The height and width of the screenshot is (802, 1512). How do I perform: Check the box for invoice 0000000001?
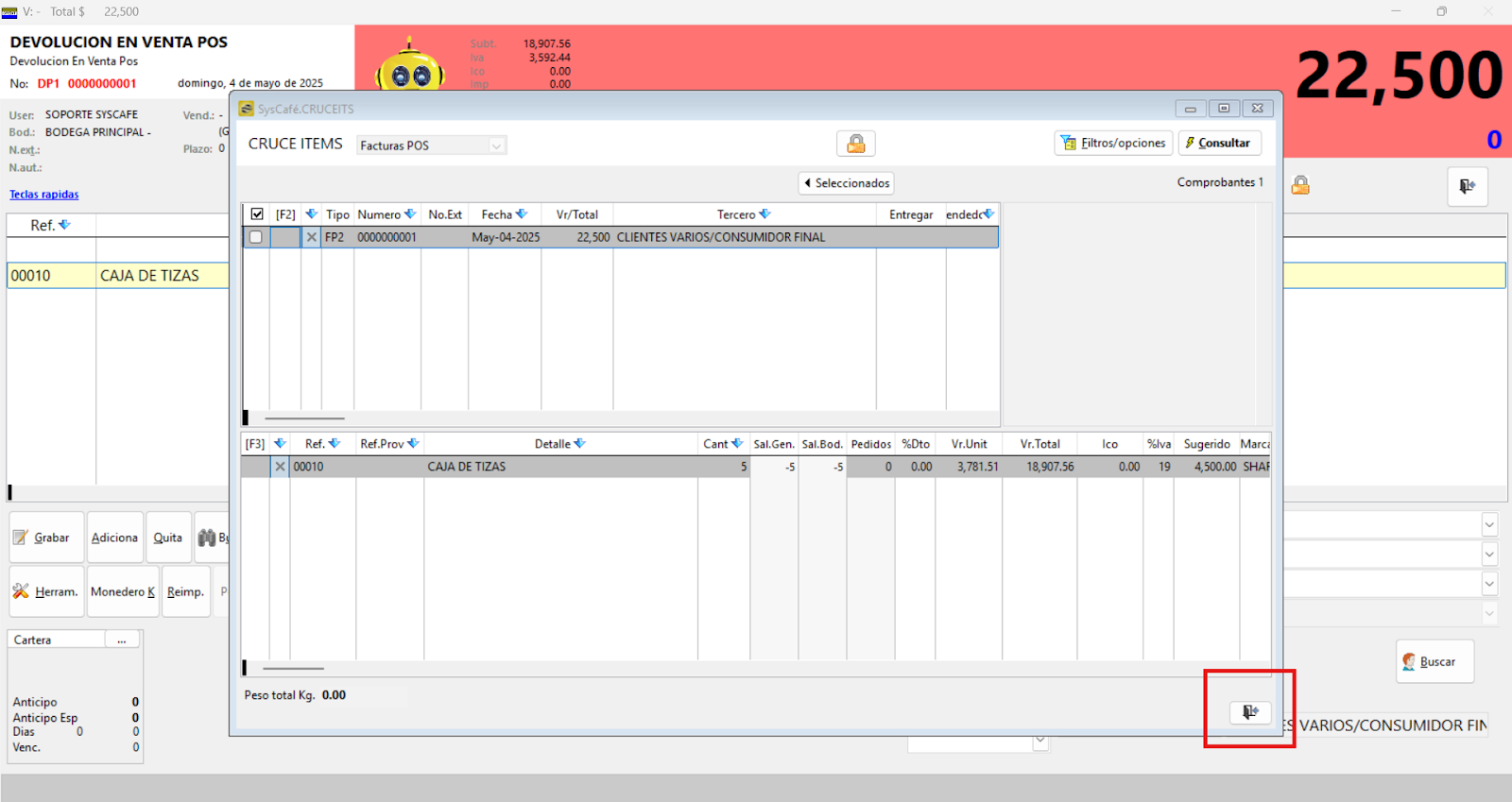click(x=255, y=237)
